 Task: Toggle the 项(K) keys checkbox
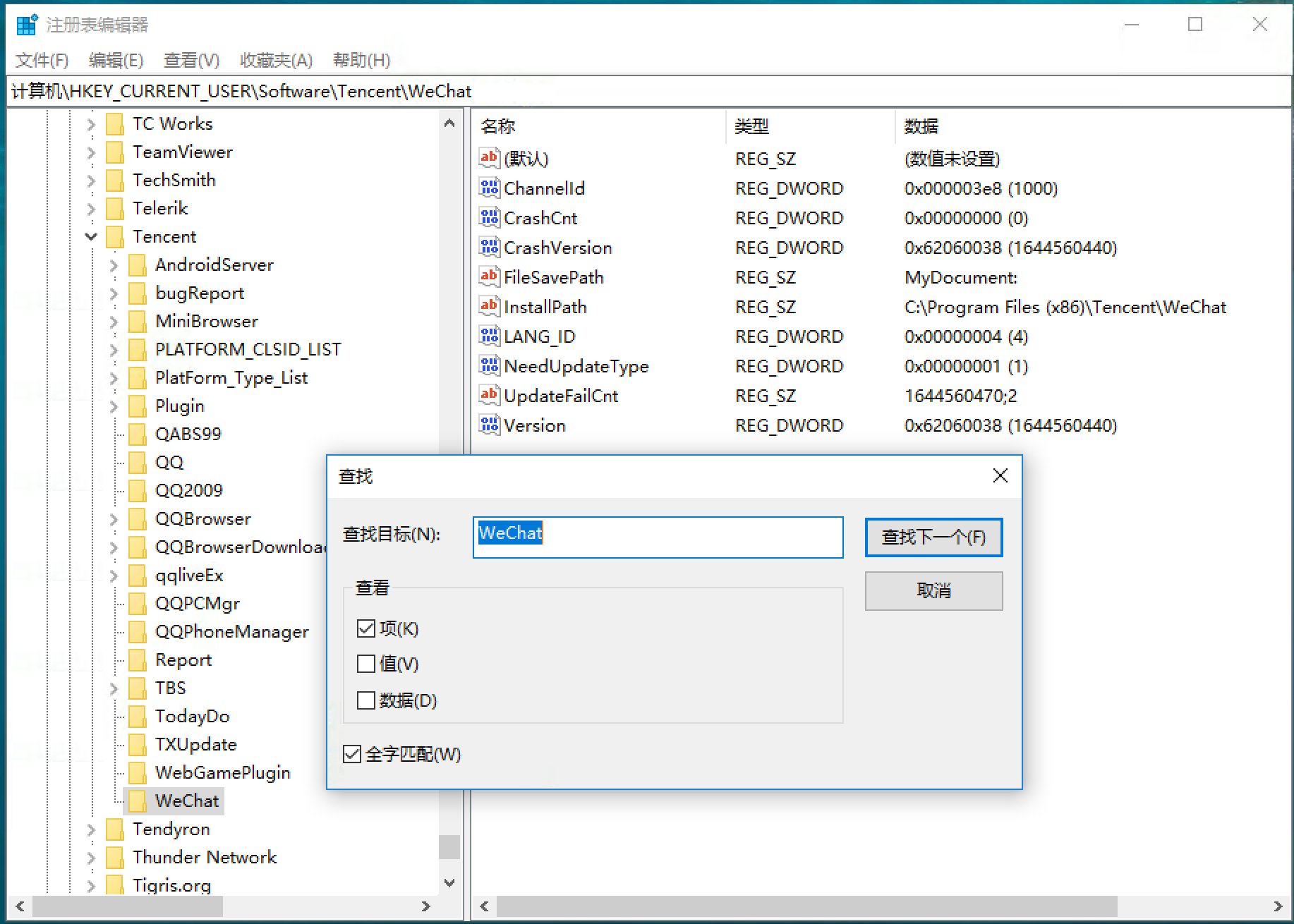pyautogui.click(x=366, y=628)
